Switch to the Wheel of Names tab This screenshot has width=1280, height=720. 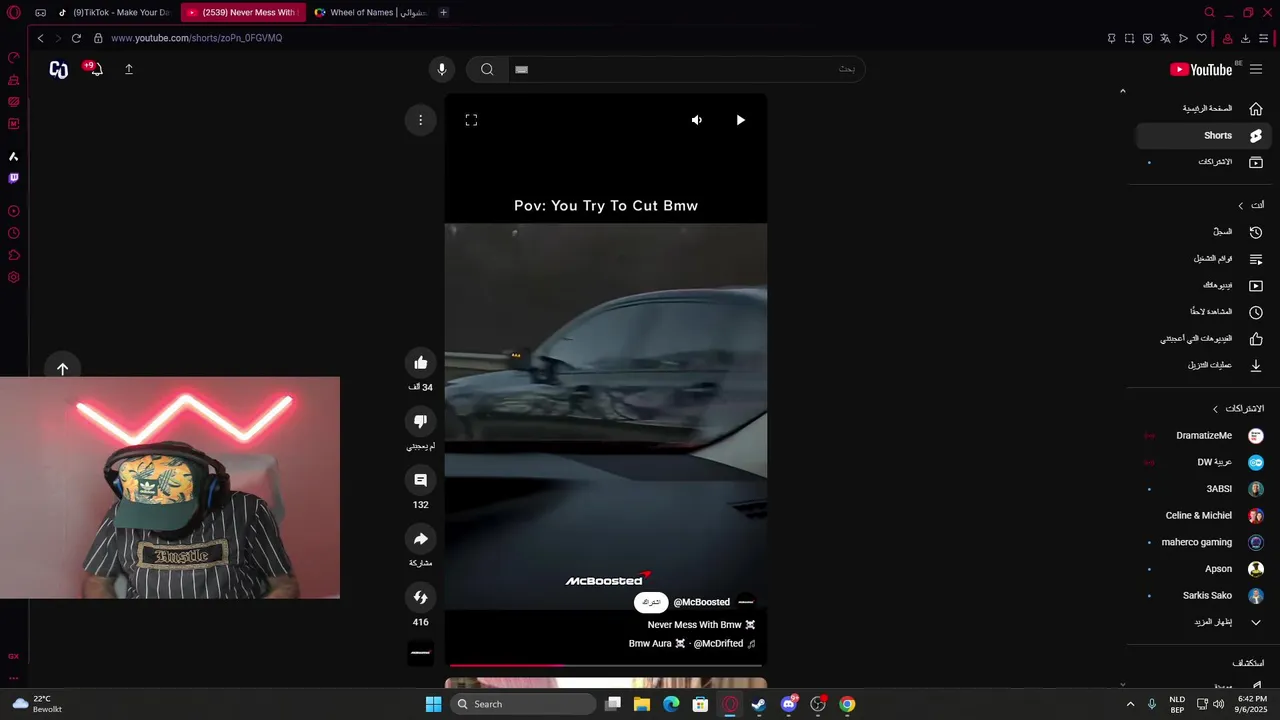pos(369,12)
